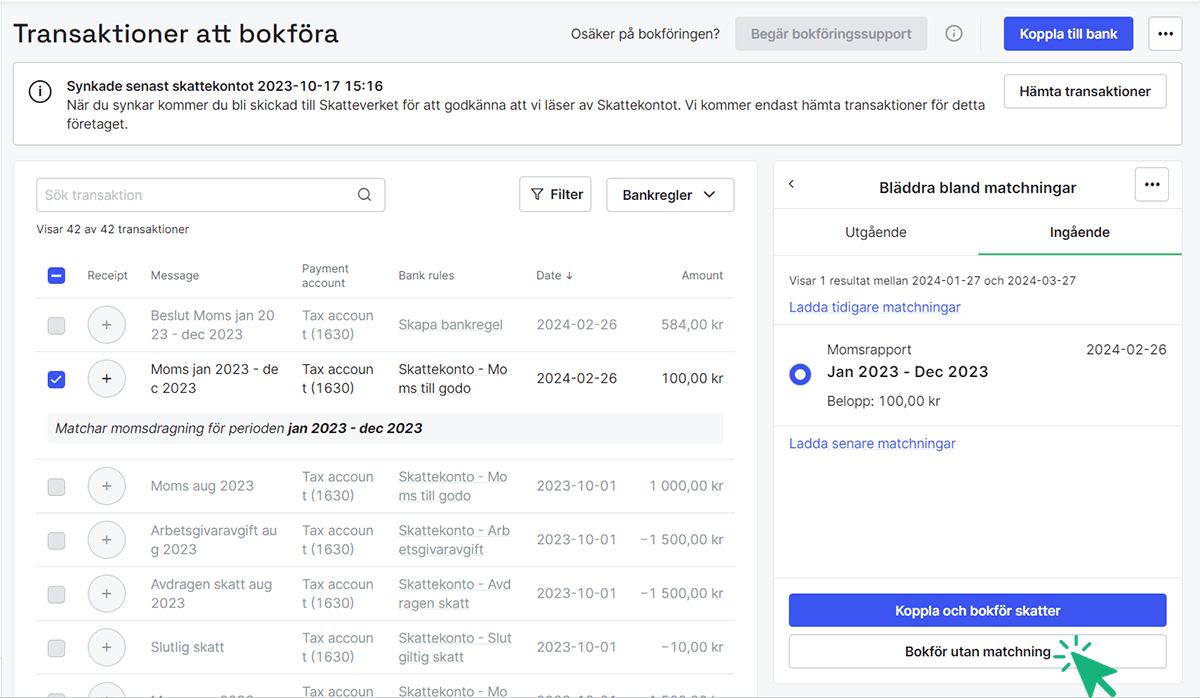Select the Momsrapport Jan 2023 radio button
Screen dimensions: 1200x698
tap(799, 374)
